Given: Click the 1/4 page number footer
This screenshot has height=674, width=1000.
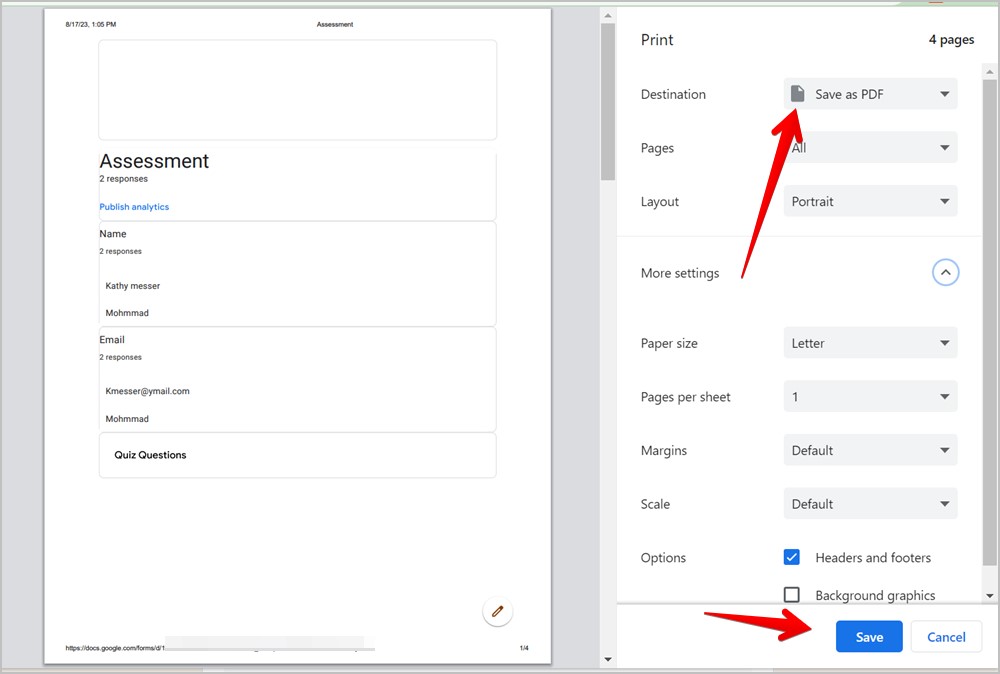Looking at the screenshot, I should click(524, 648).
